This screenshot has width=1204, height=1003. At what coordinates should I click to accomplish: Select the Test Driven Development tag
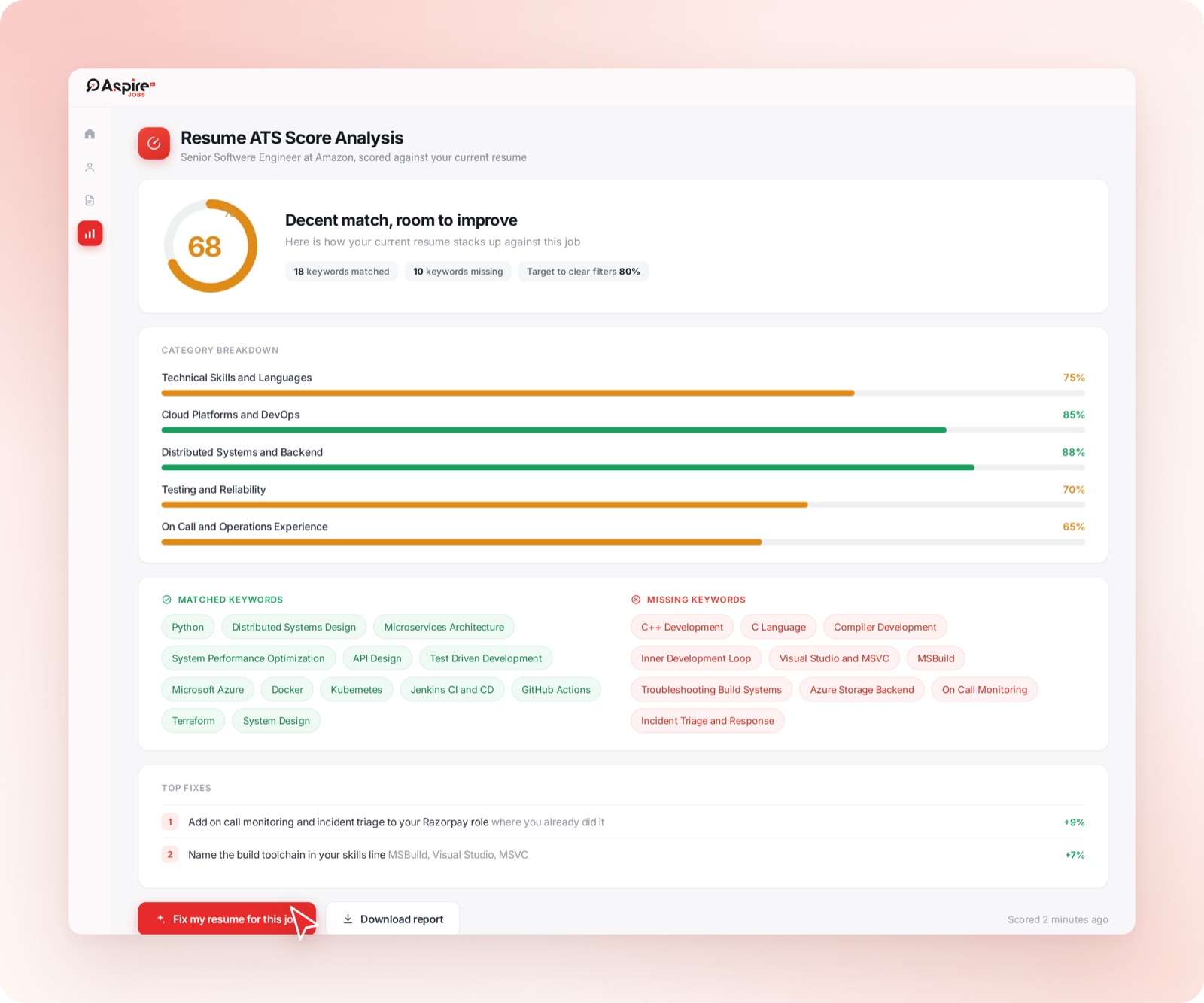pos(486,658)
